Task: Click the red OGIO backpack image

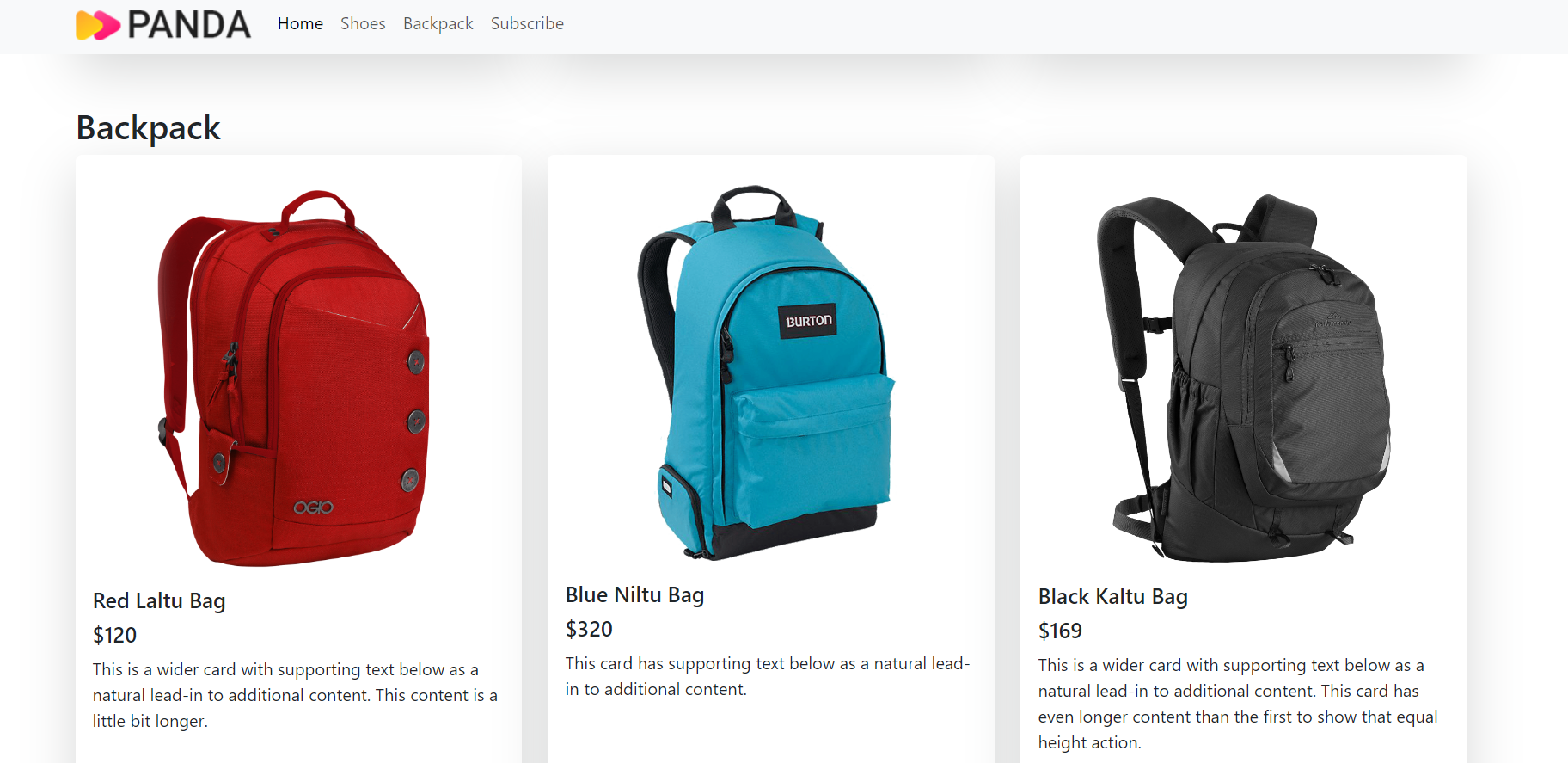Action: point(294,378)
